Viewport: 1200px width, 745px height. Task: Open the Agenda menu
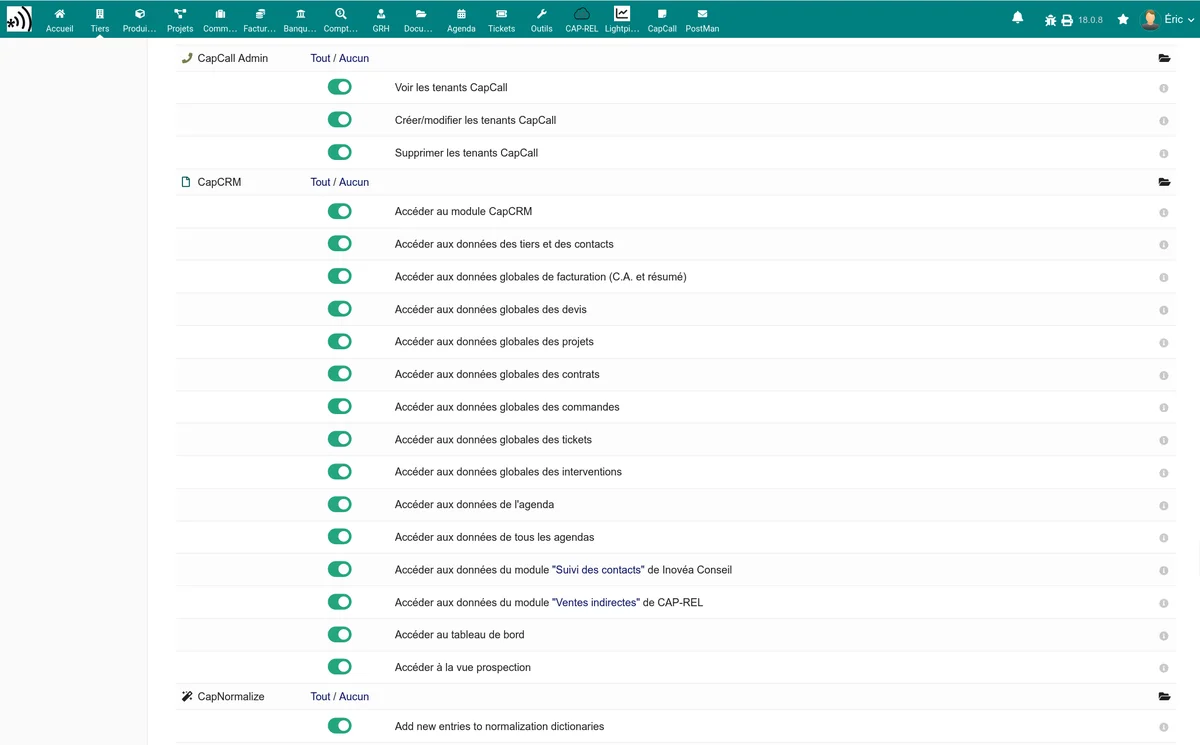pos(461,19)
